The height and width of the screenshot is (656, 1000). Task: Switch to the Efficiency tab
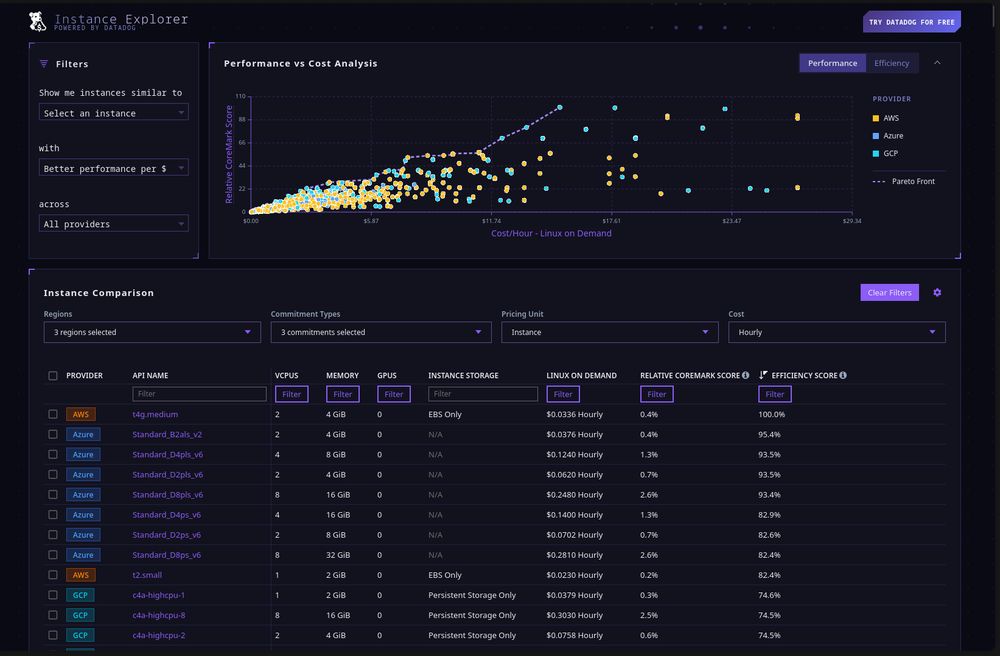tap(890, 62)
